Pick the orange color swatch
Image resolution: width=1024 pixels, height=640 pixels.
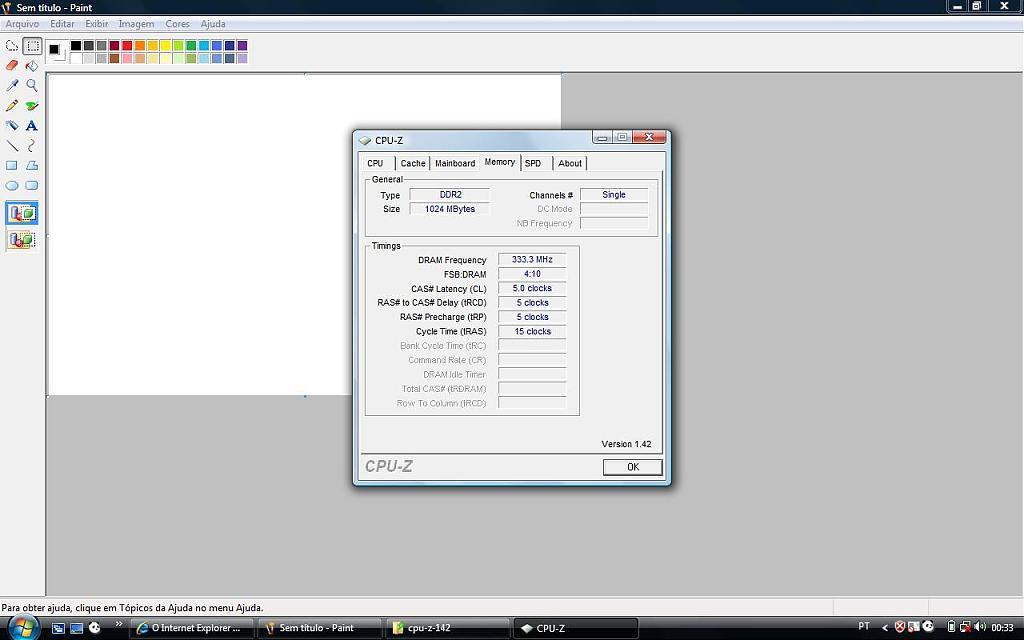point(140,45)
